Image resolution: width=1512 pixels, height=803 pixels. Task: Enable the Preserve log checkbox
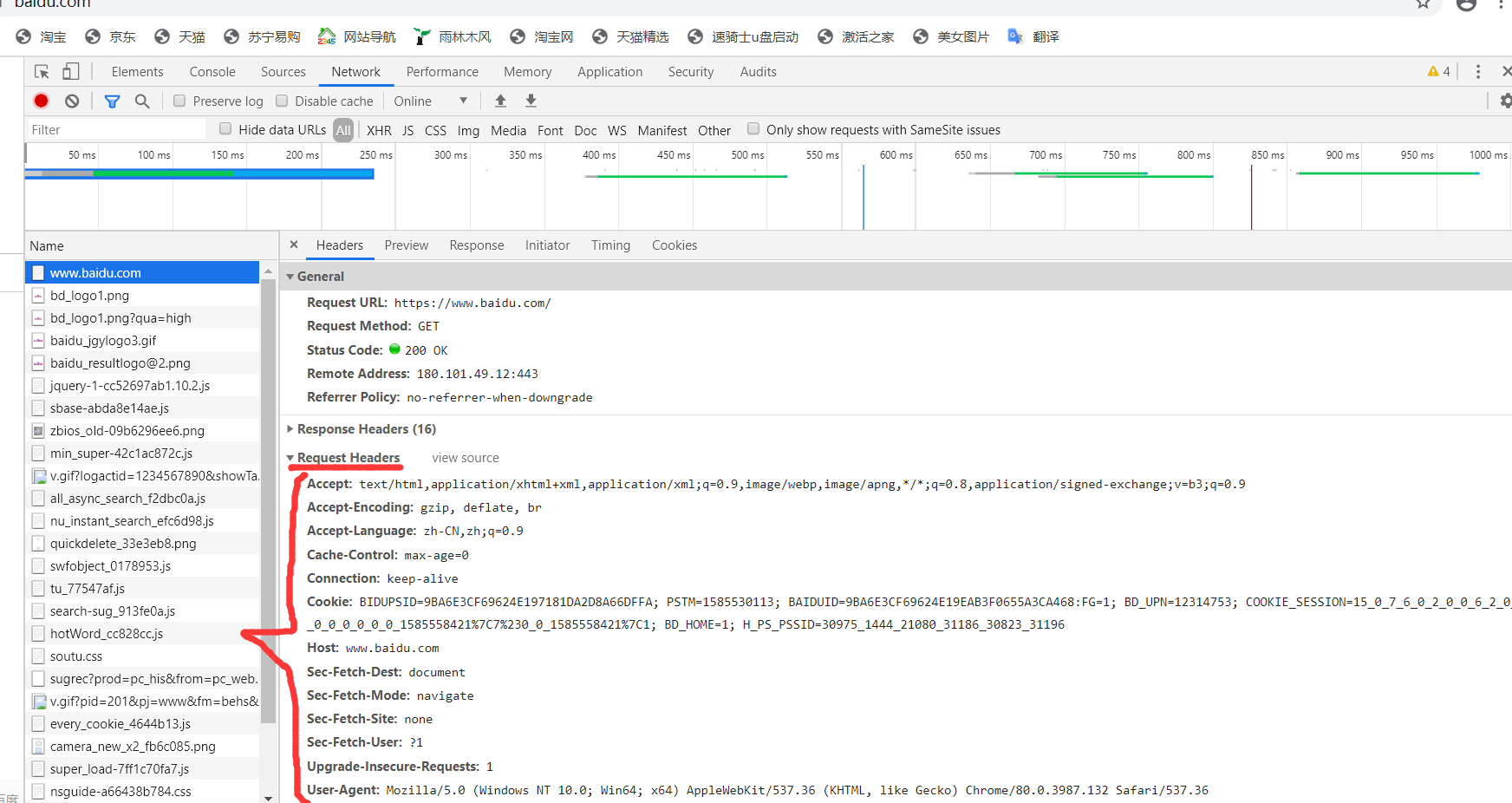pos(179,101)
